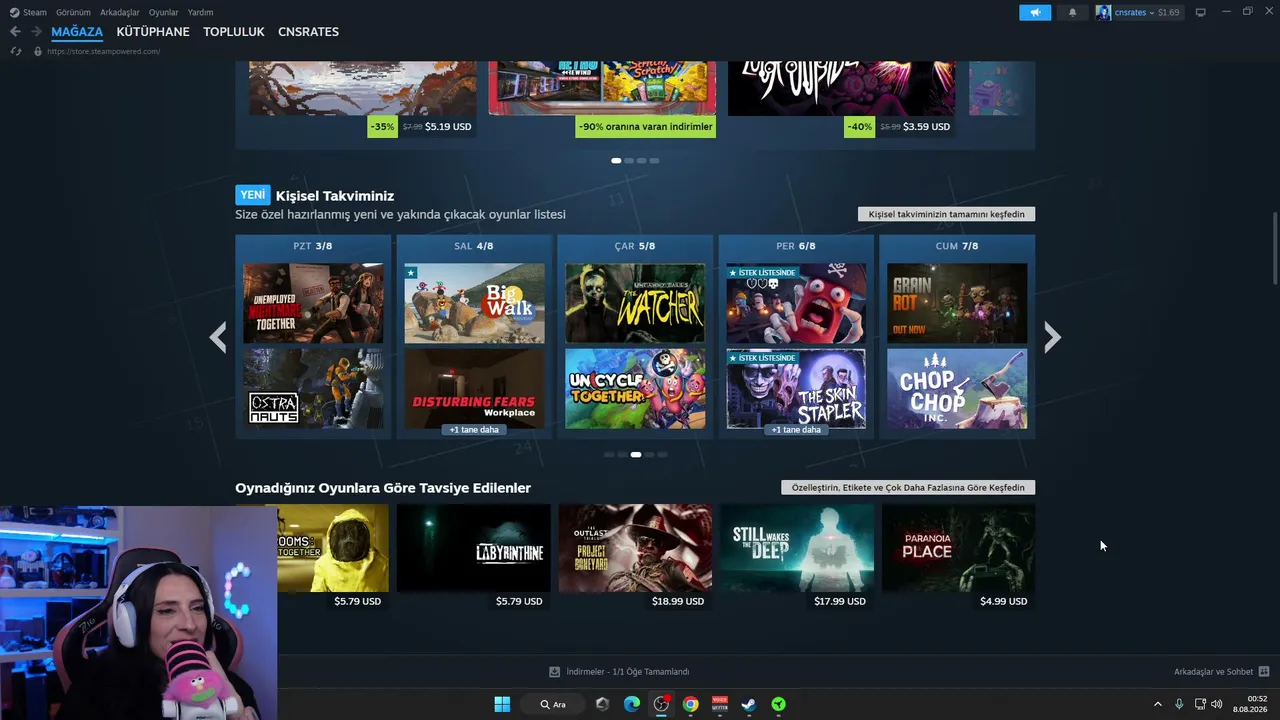
Task: Open the Arkadaşlar menu
Action: [x=120, y=13]
